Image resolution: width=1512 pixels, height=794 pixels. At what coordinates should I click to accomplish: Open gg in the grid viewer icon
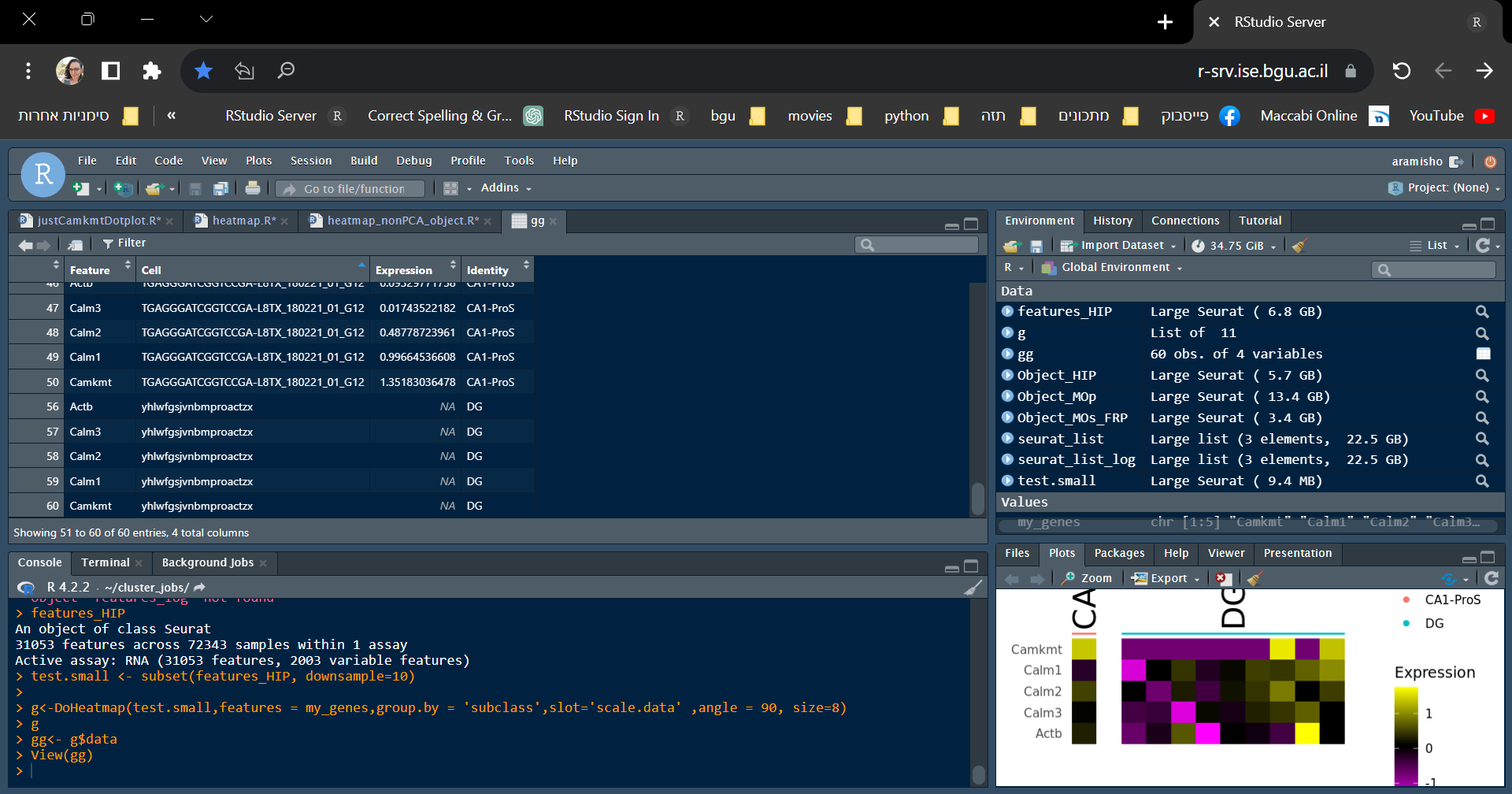1484,354
